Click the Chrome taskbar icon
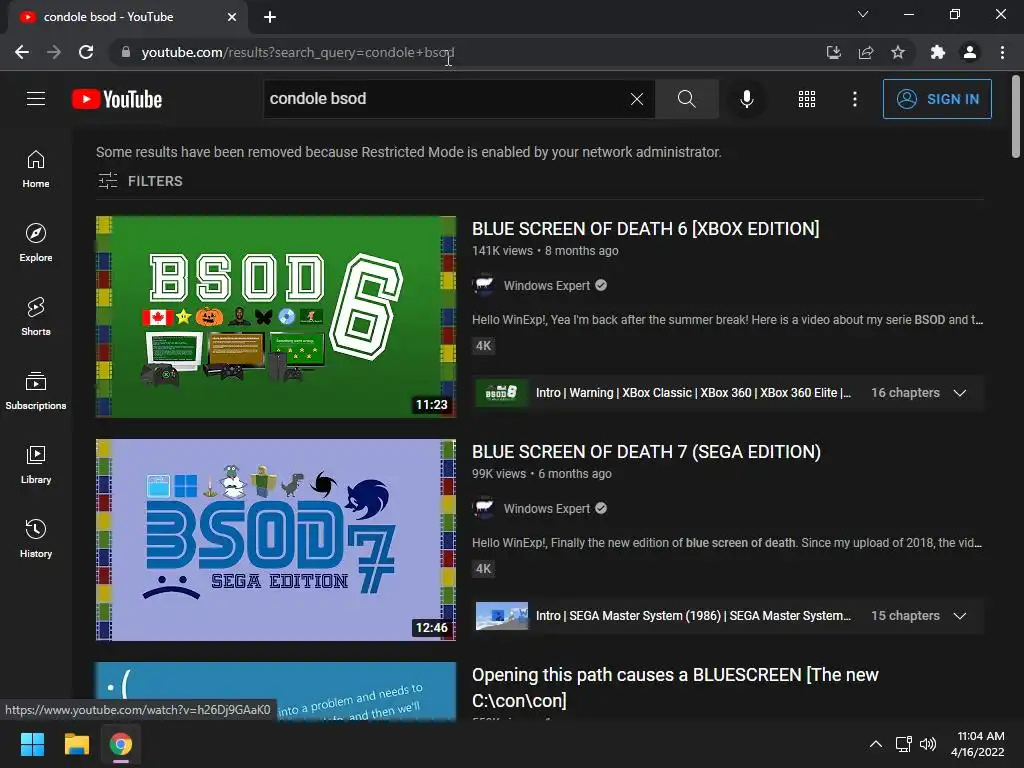 [121, 744]
